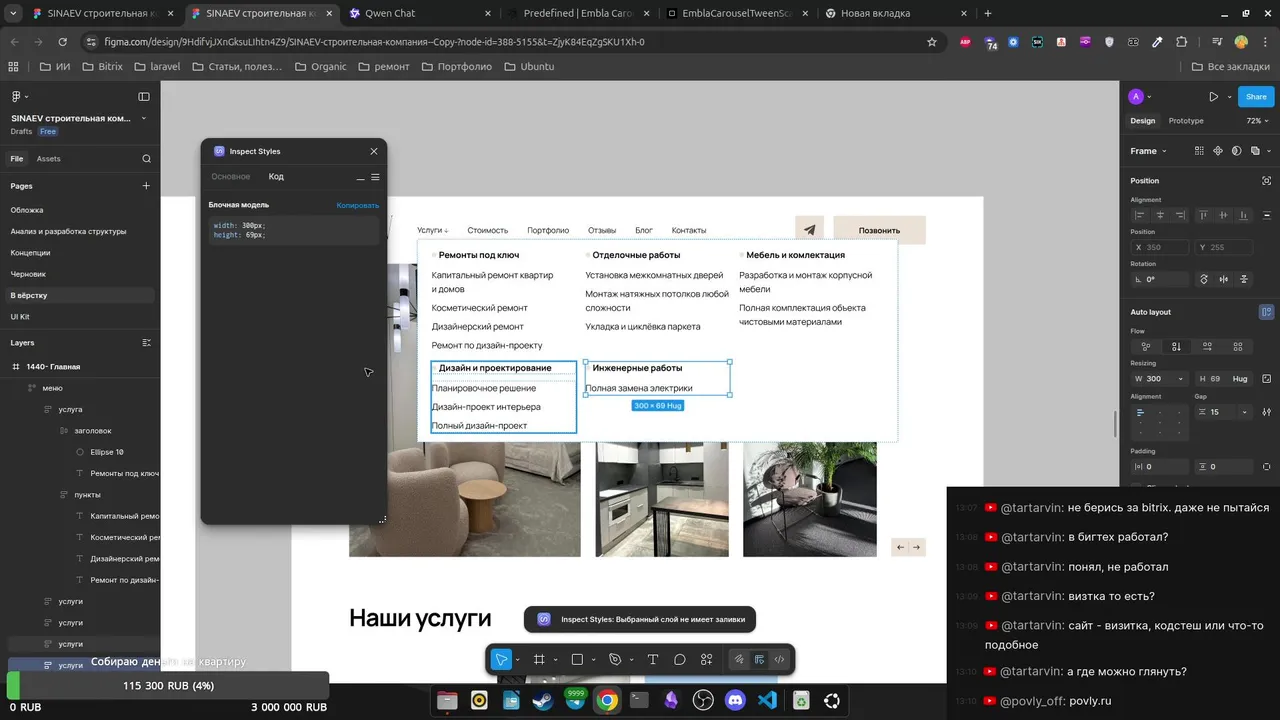Toggle position frame-constraint icon in Position header
Viewport: 1280px width, 720px height.
[1267, 181]
